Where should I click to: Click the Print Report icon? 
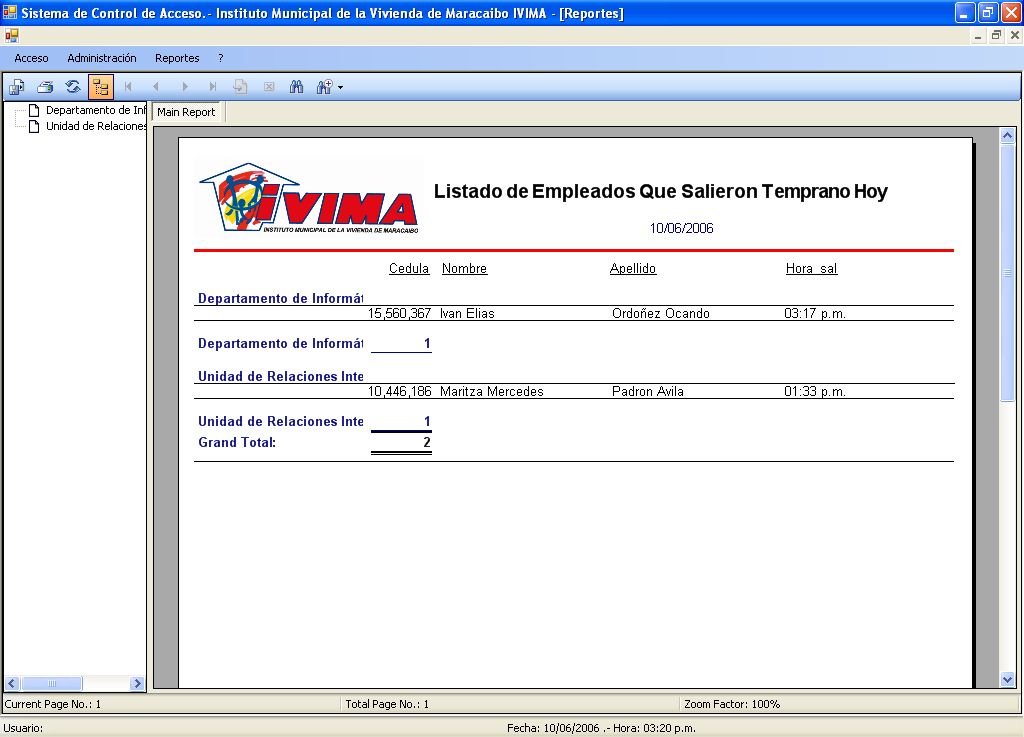[45, 87]
